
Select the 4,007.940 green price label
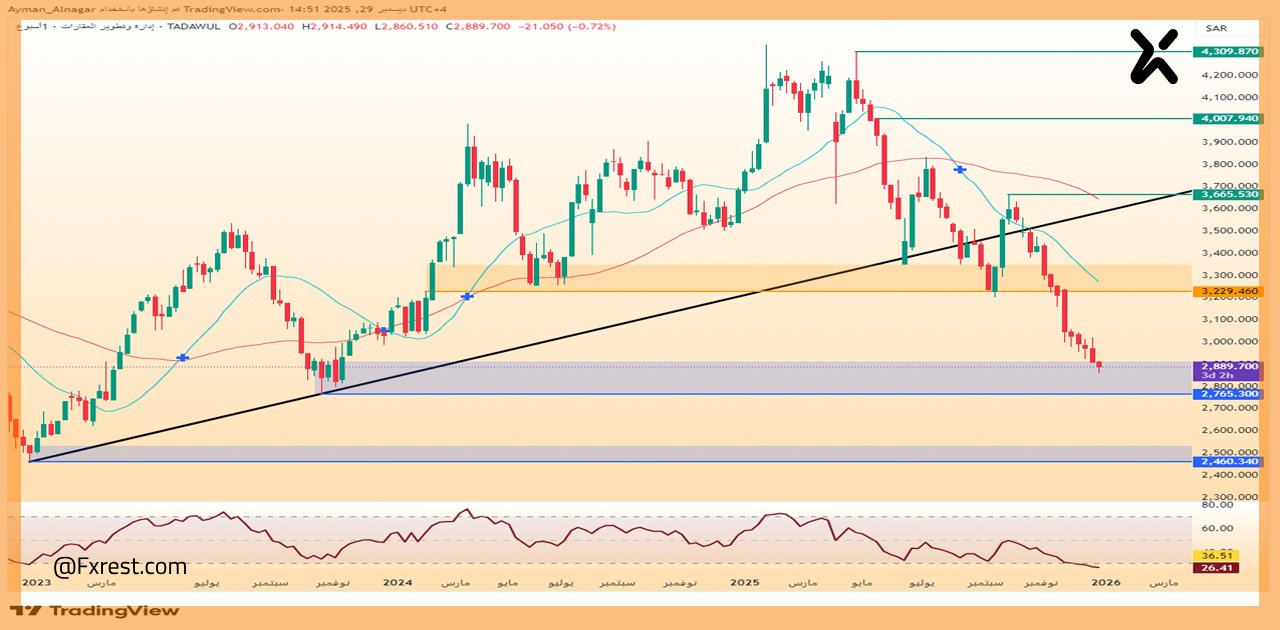point(1229,118)
